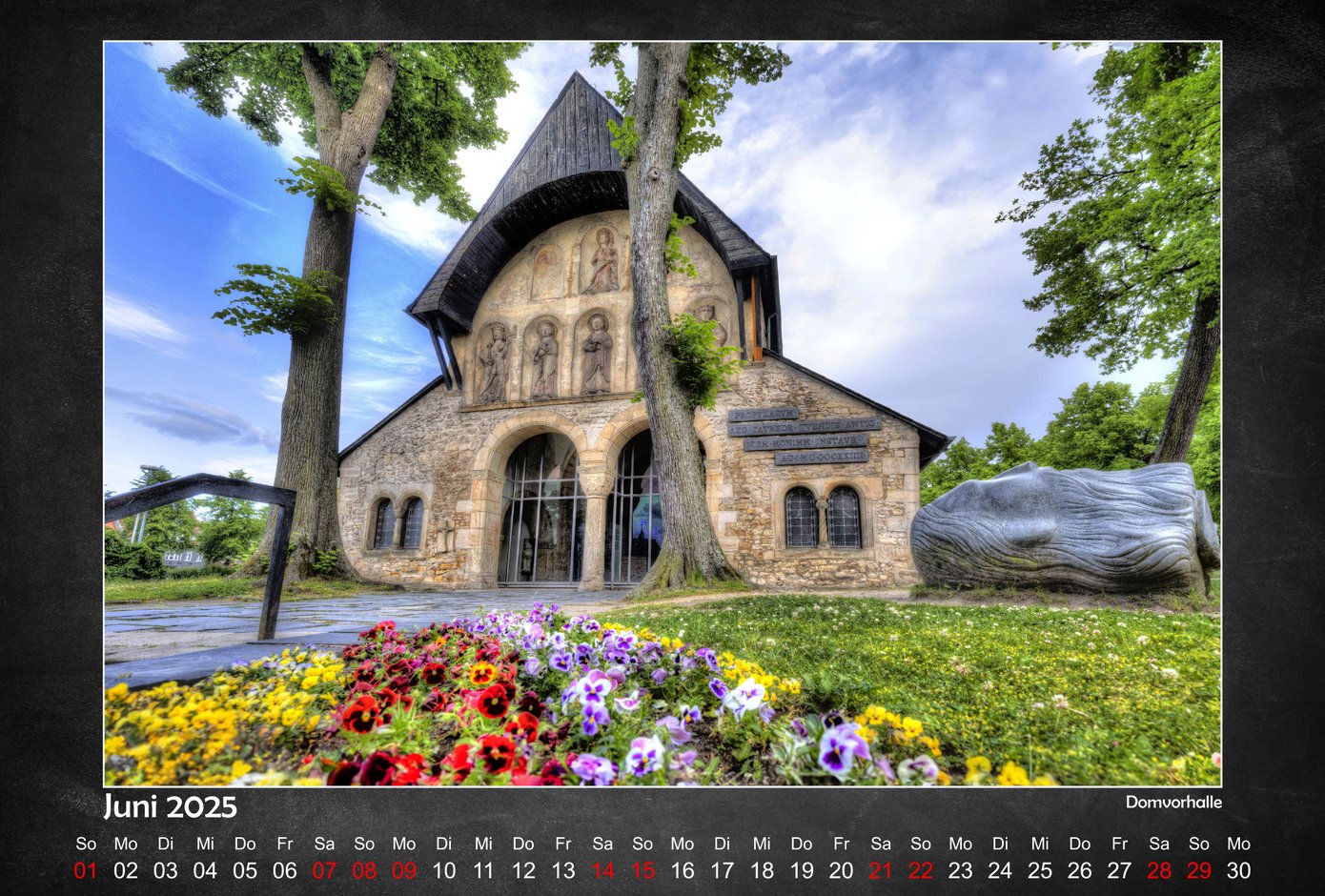Choose date 26 in the calendar row
Viewport: 1325px width, 896px height.
(x=1080, y=870)
